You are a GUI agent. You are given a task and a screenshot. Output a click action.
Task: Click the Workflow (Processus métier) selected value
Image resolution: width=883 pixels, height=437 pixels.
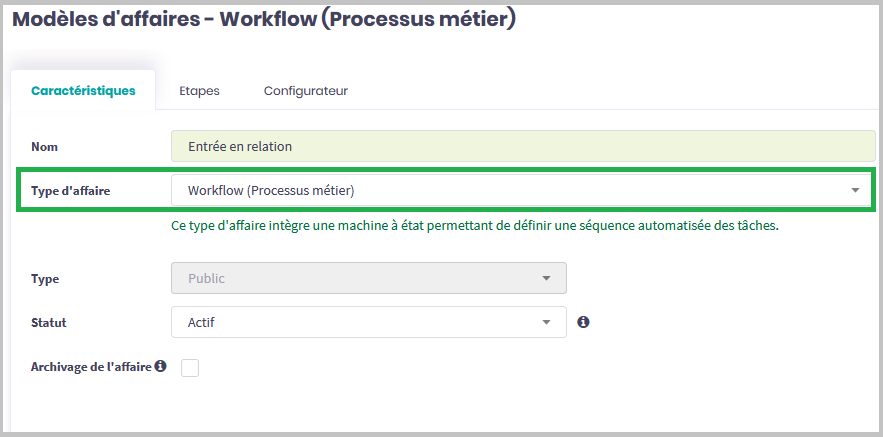coord(272,190)
